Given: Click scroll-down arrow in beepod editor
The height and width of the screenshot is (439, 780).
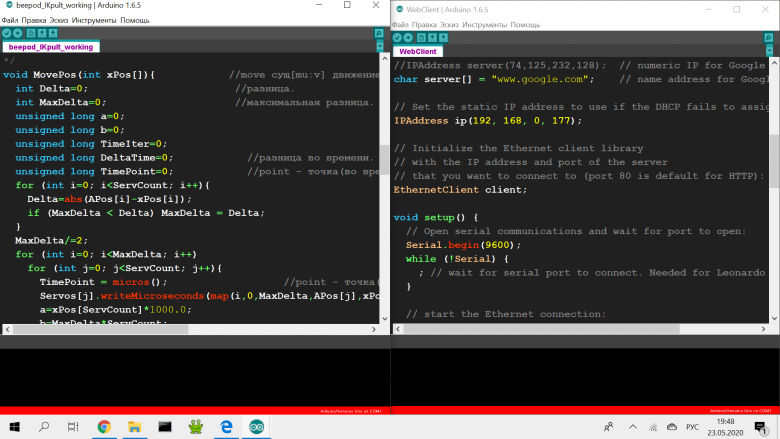Looking at the screenshot, I should pyautogui.click(x=385, y=319).
